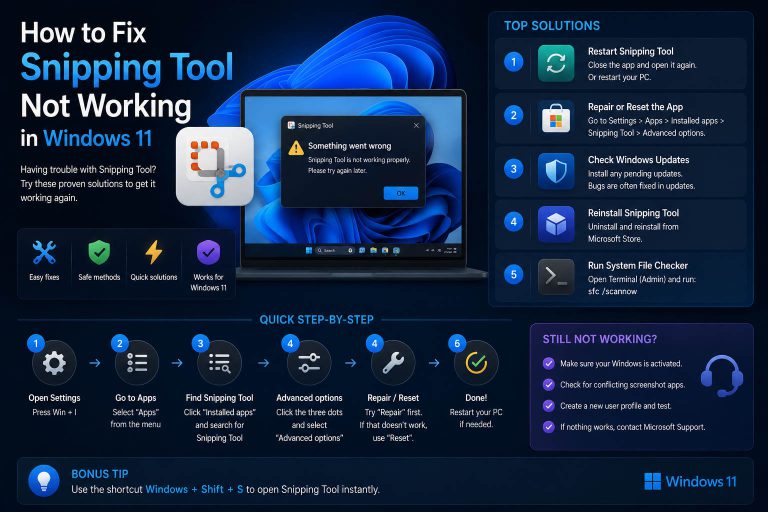The image size is (768, 512).
Task: Click the list search icon above Find Snipping Tool
Action: click(x=219, y=363)
